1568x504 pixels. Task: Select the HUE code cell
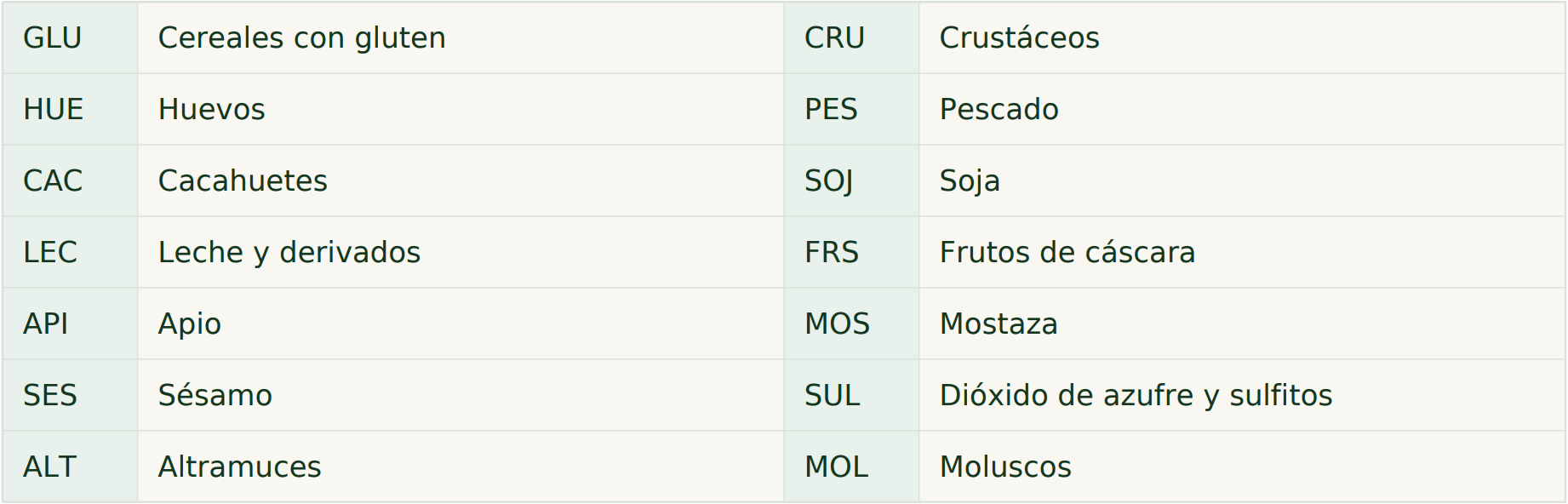click(70, 109)
